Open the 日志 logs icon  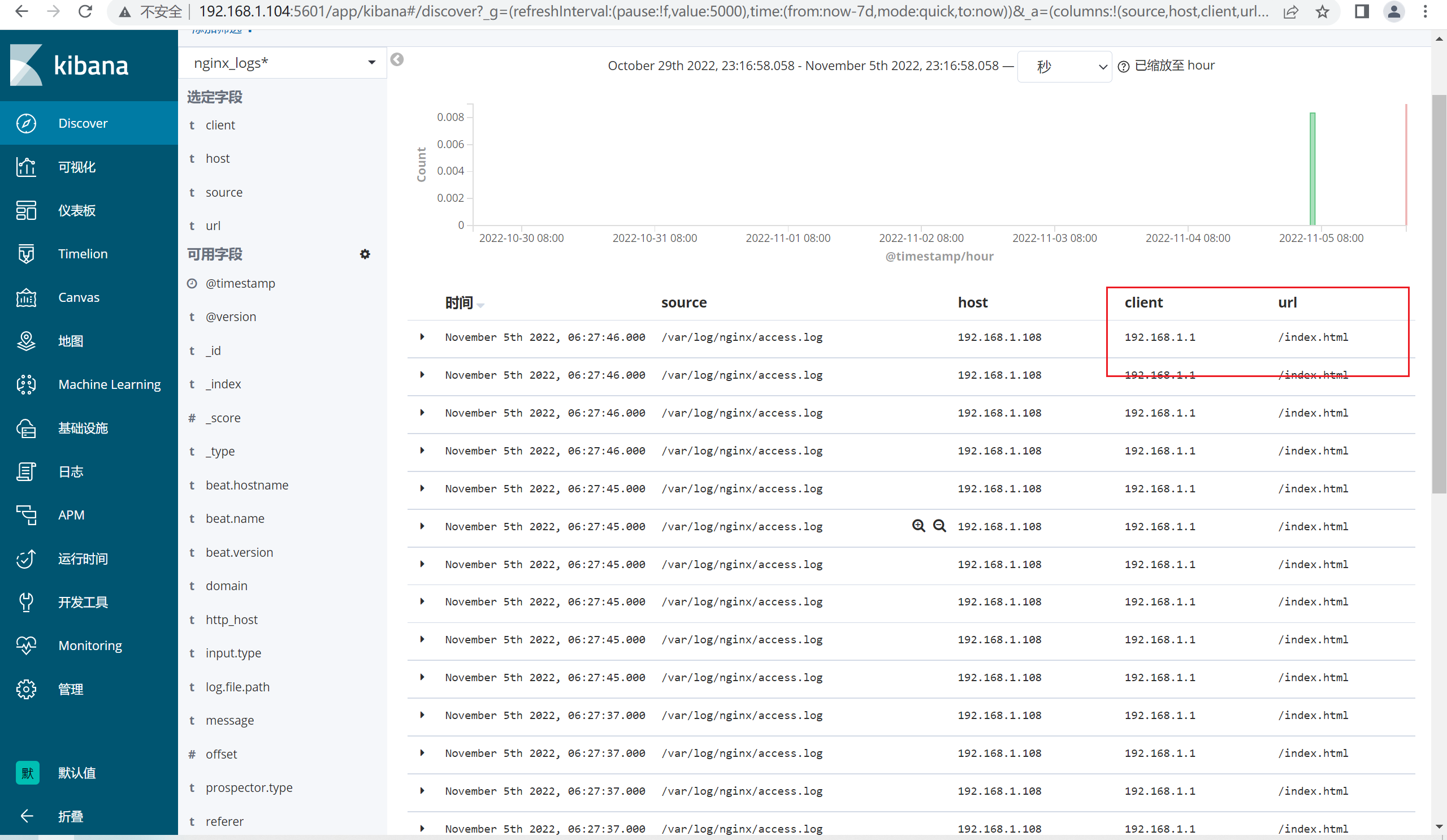[x=27, y=471]
